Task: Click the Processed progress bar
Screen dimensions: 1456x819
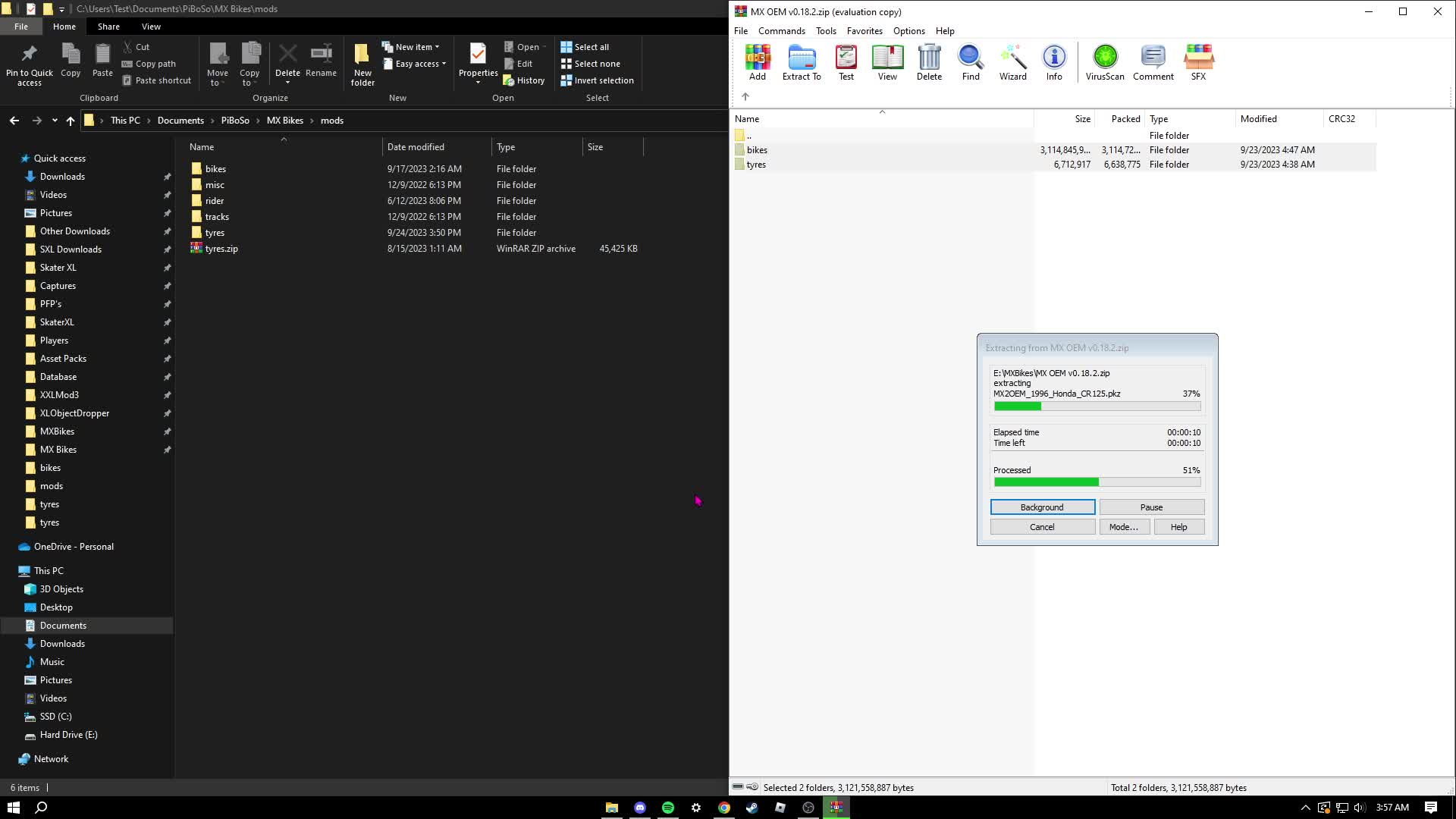Action: point(1097,482)
